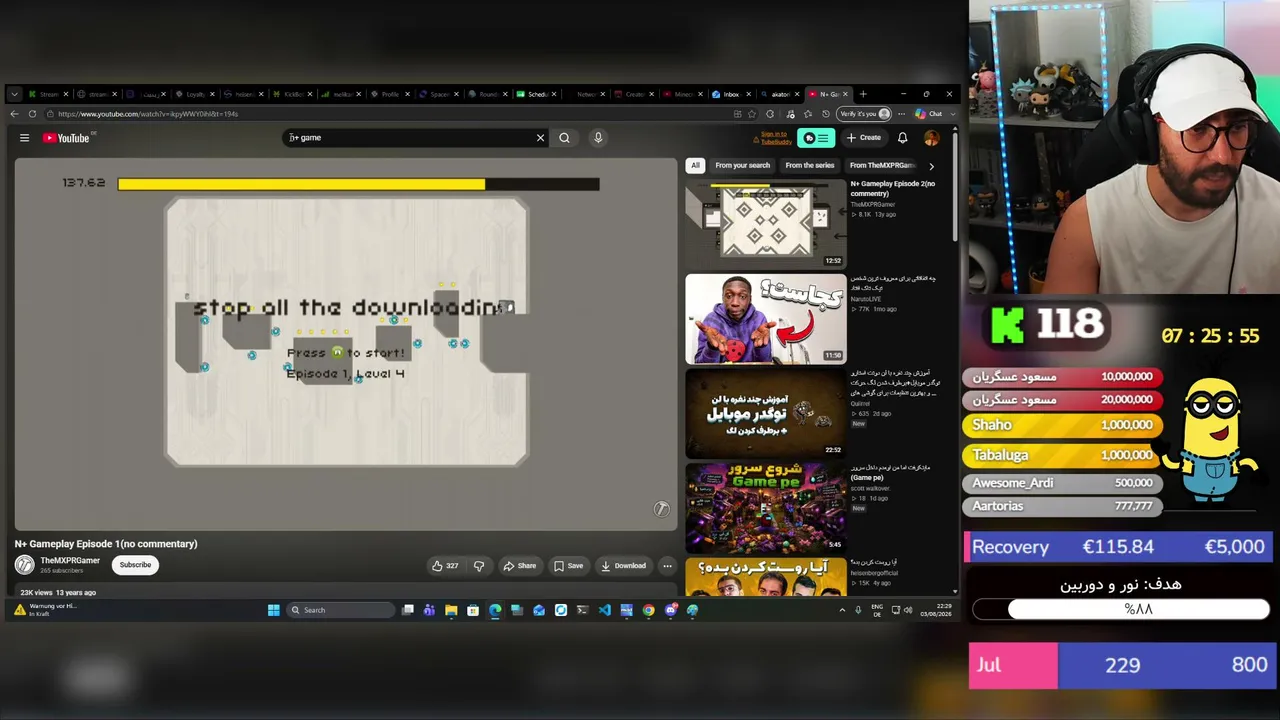The height and width of the screenshot is (720, 1280).
Task: Open the weather warning taskbar widget
Action: click(45, 610)
